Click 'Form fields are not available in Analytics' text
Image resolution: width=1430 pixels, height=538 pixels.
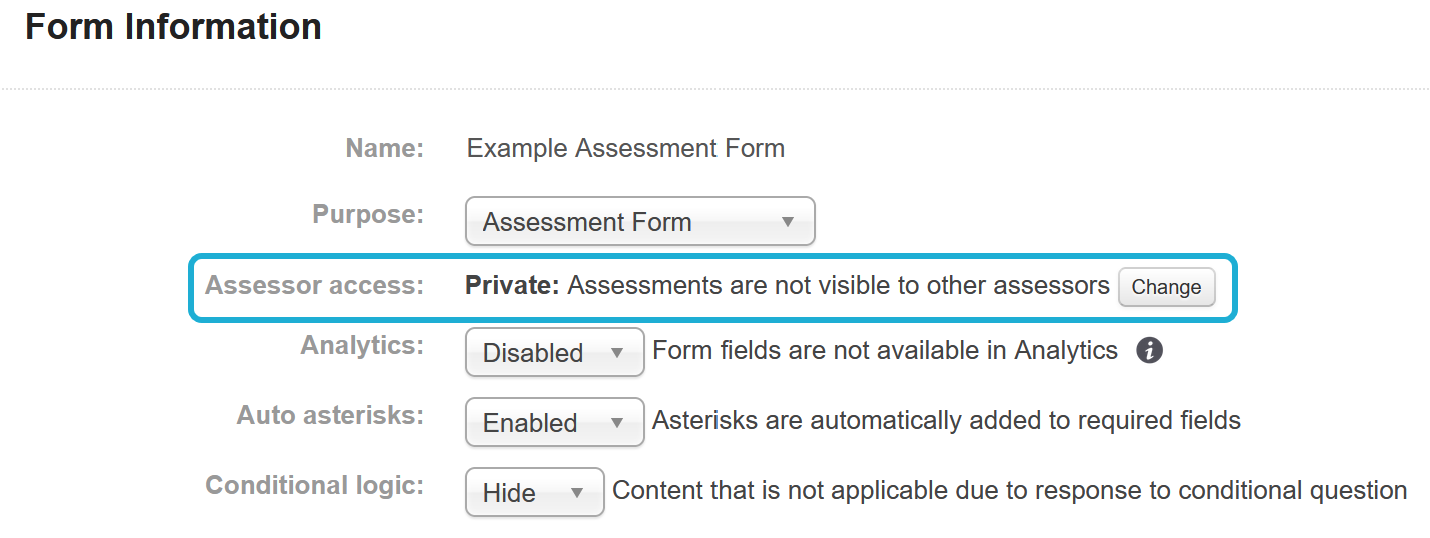(884, 351)
